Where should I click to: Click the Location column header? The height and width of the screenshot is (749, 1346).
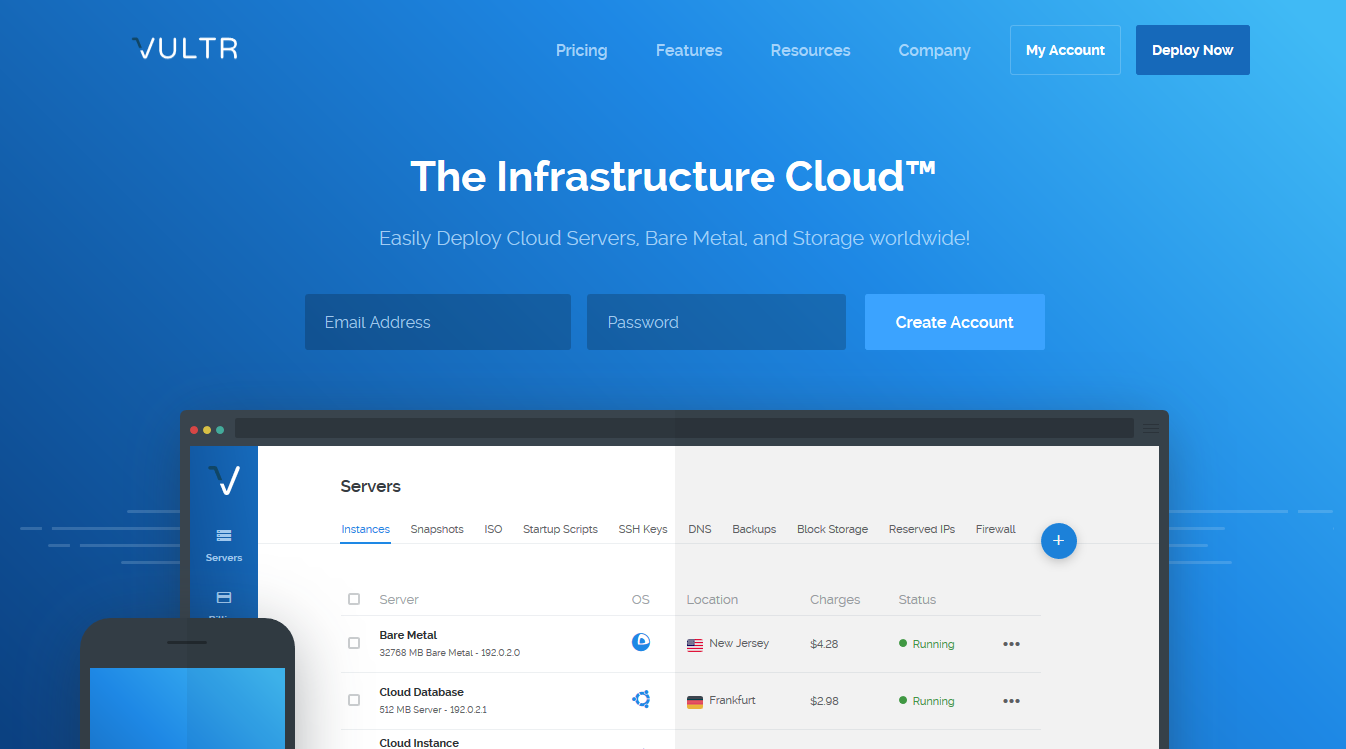[712, 599]
